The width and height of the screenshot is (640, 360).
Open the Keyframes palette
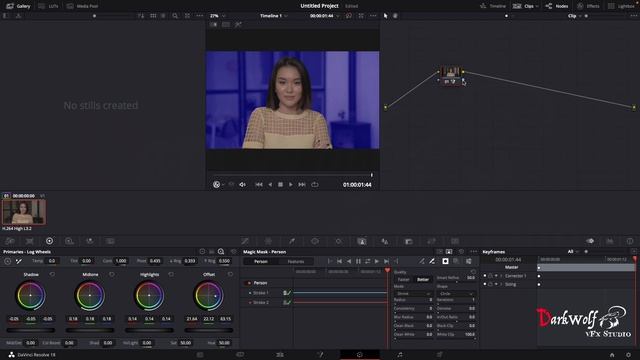(590, 241)
